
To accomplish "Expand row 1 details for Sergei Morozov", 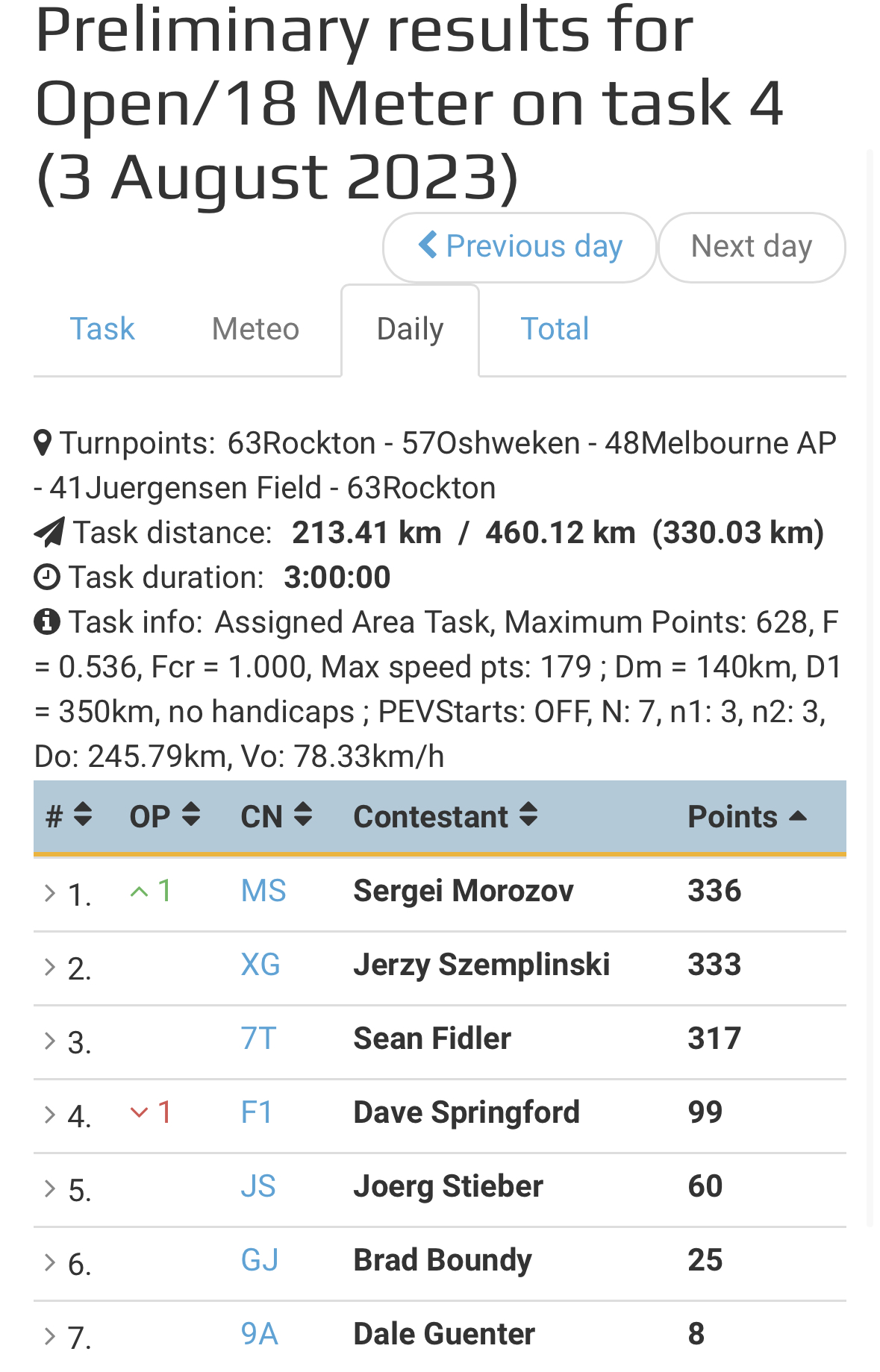I will pos(50,892).
